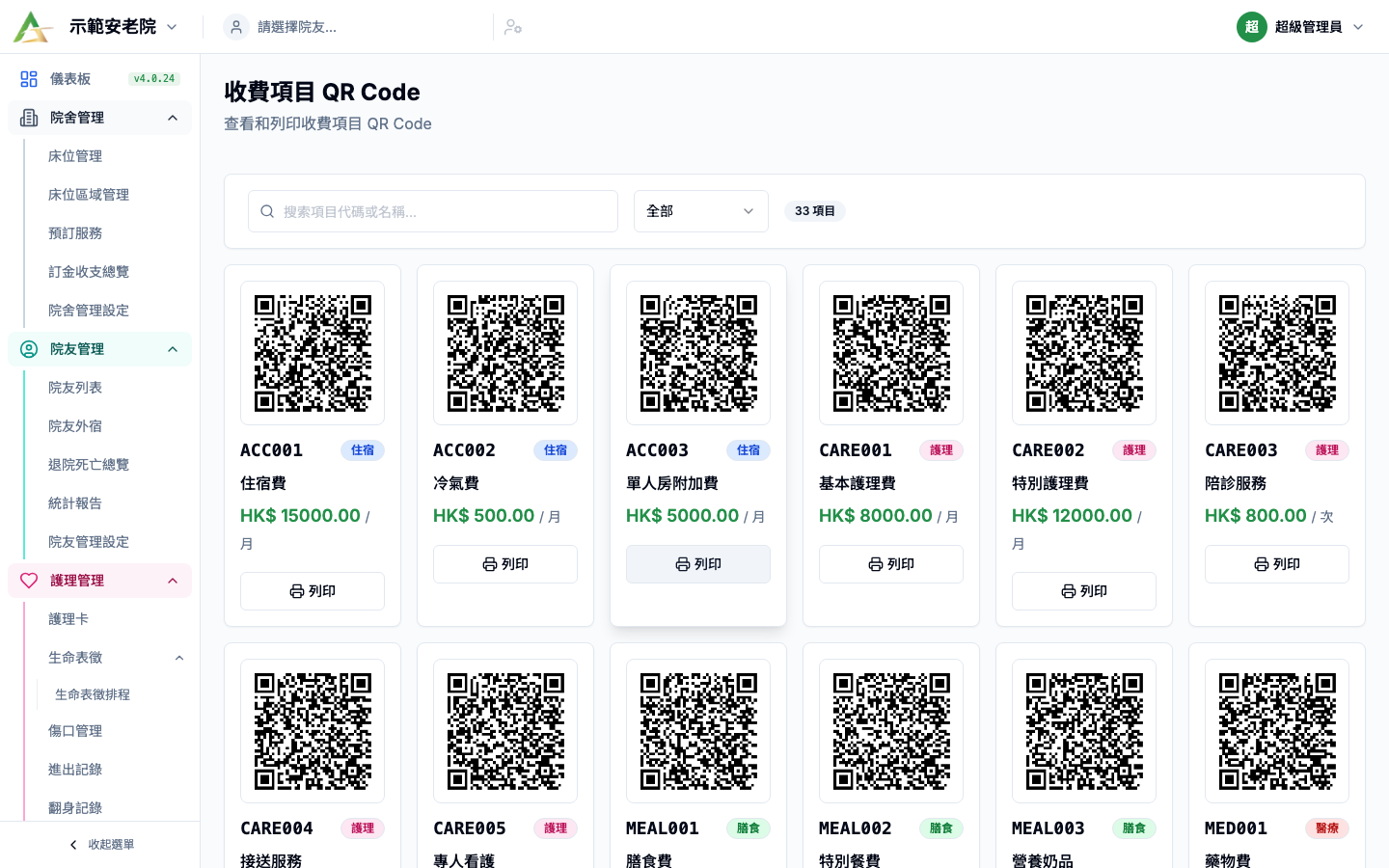
Task: Click the v4.0.24 version badge
Action: tap(154, 79)
